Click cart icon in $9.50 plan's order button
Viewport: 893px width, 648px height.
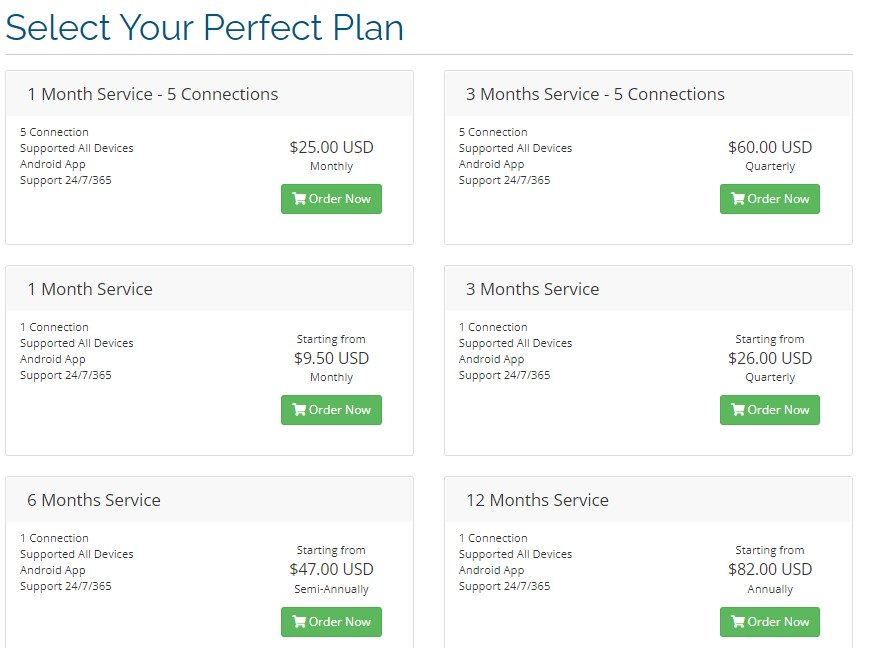click(298, 410)
